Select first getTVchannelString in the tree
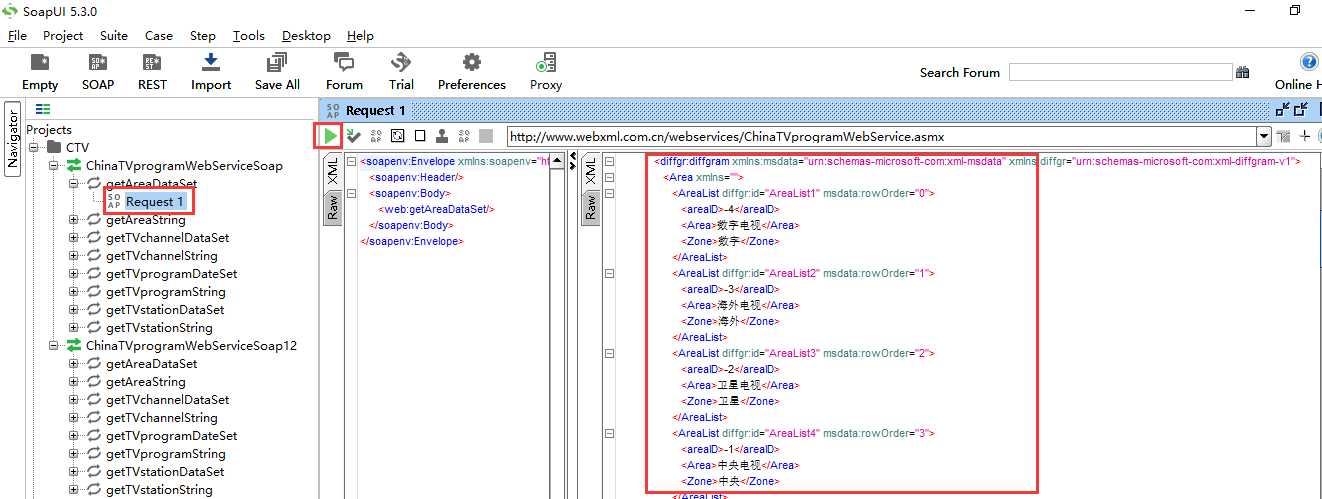This screenshot has height=499, width=1322. coord(161,256)
